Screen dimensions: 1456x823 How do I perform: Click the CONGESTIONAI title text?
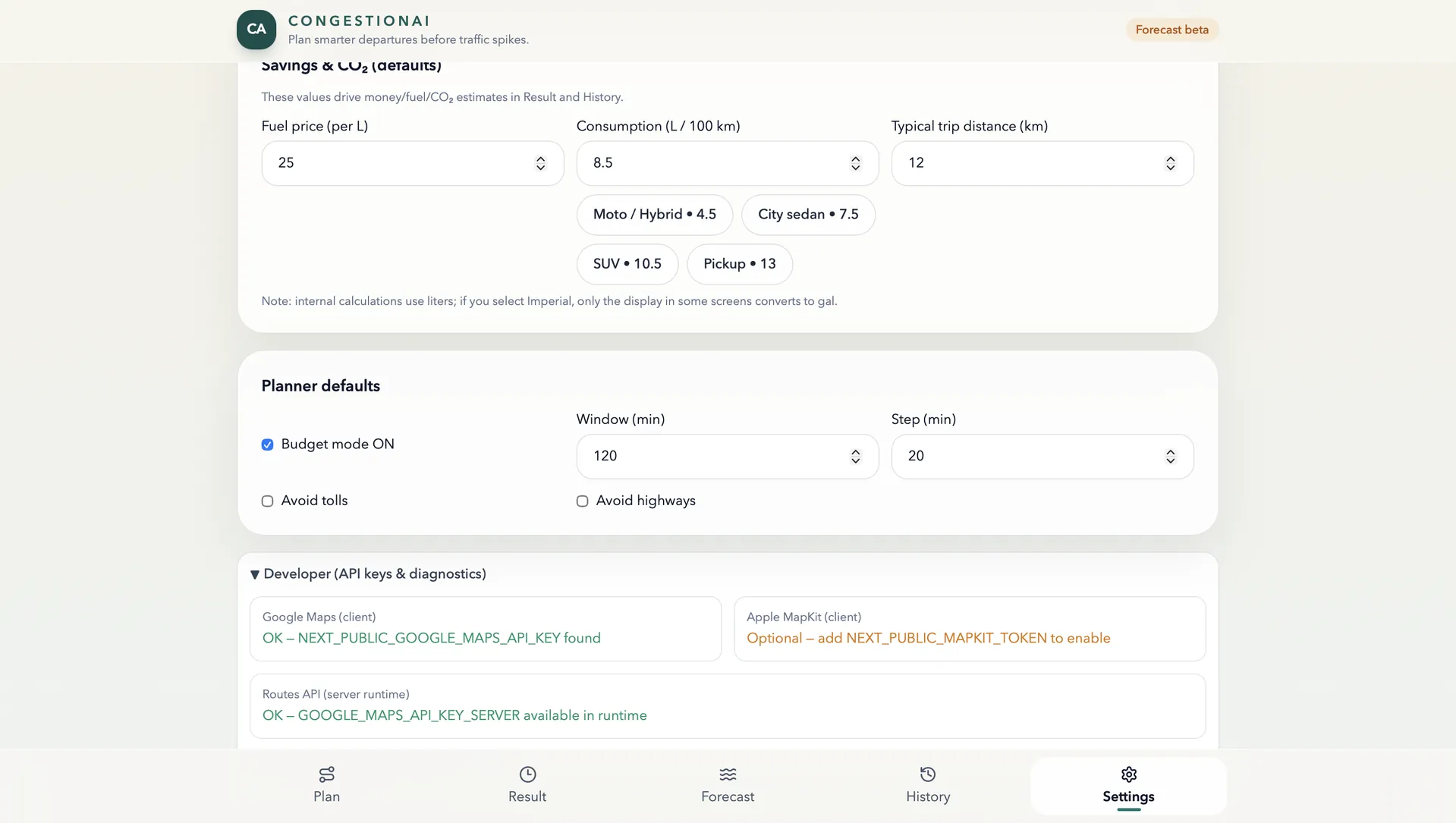[x=359, y=20]
